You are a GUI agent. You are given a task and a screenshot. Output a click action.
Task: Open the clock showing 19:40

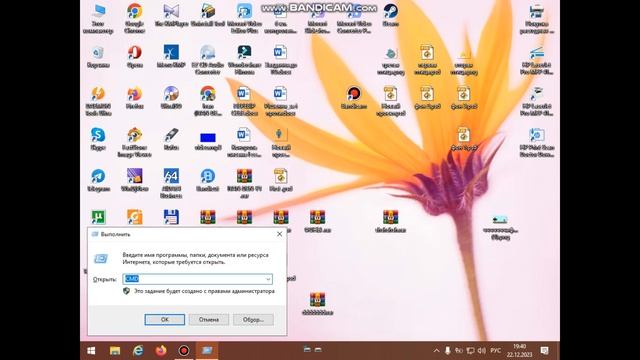[519, 351]
